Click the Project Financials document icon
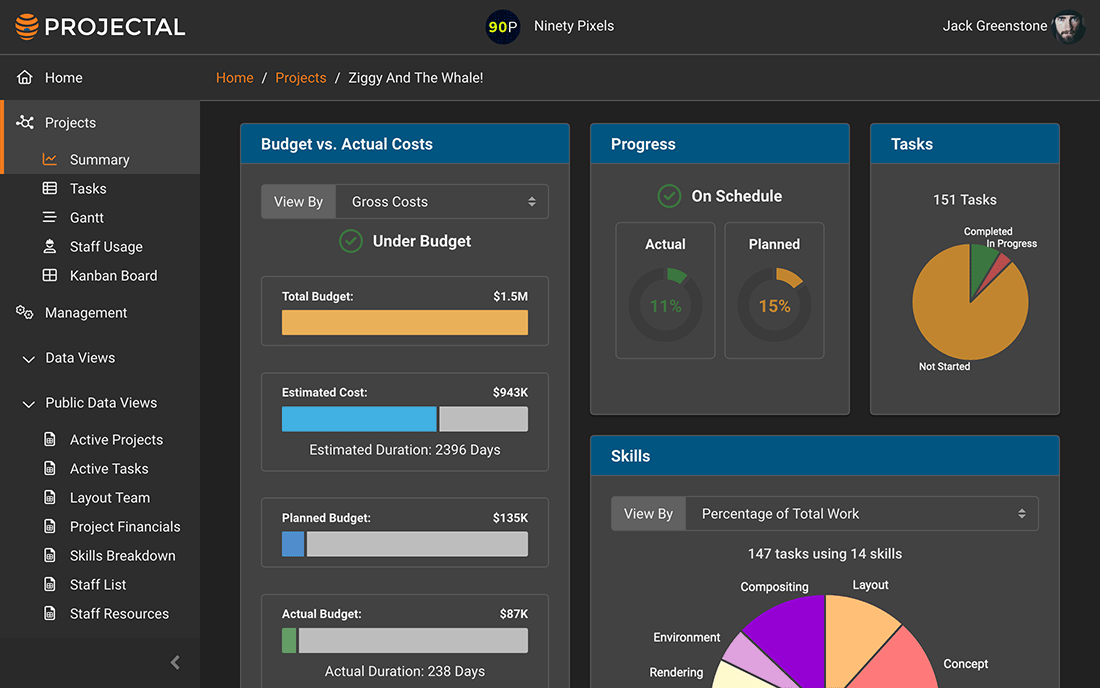The width and height of the screenshot is (1100, 688). click(x=49, y=526)
